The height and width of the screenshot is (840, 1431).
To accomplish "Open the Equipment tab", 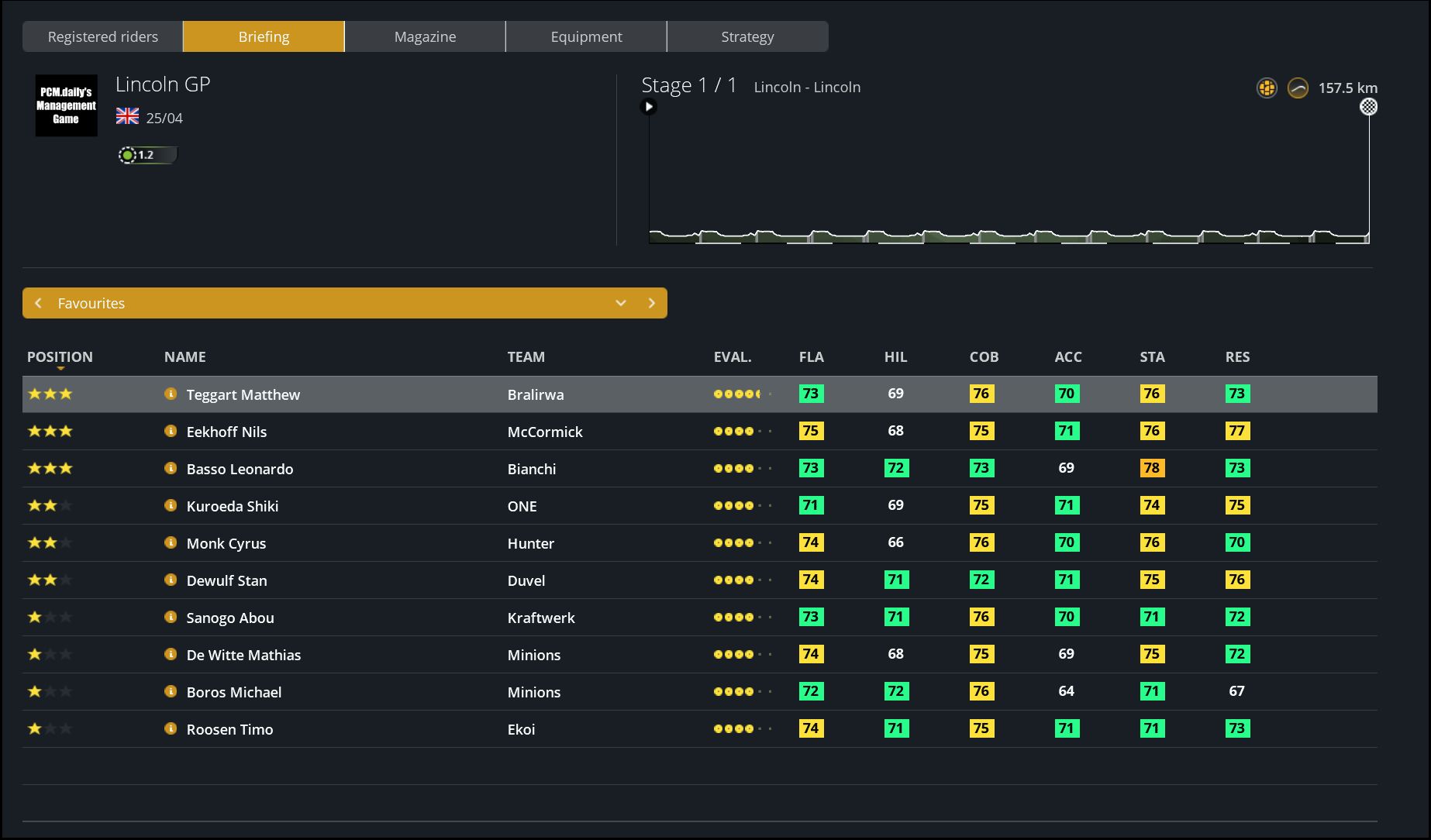I will click(586, 36).
